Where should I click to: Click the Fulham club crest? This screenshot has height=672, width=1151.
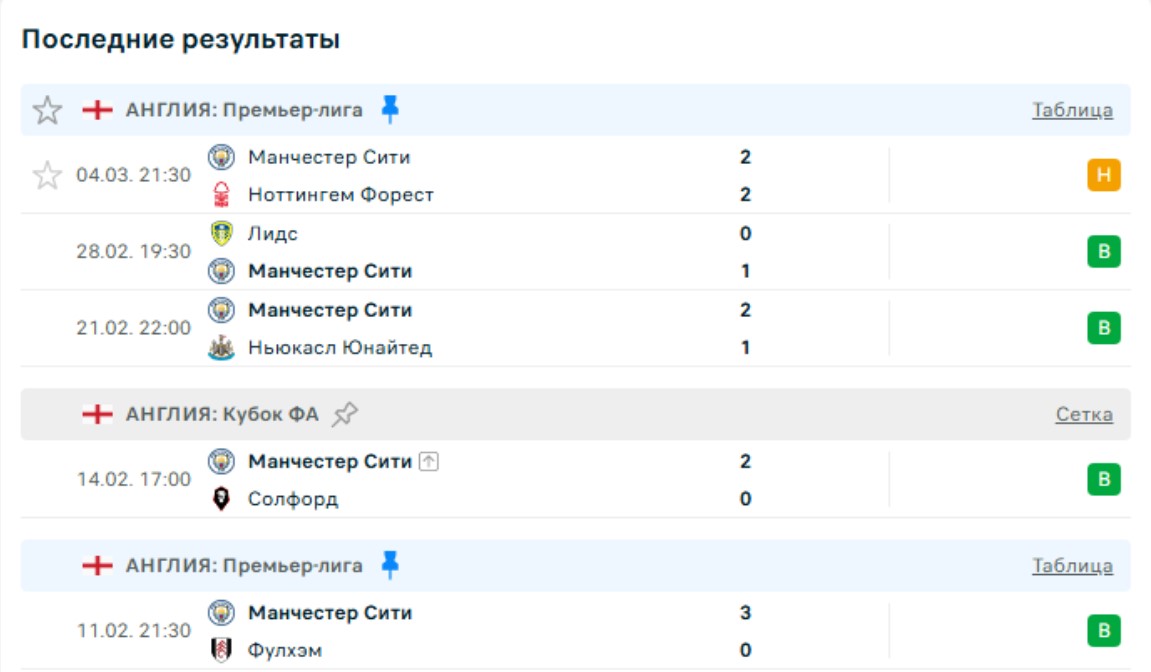[221, 651]
